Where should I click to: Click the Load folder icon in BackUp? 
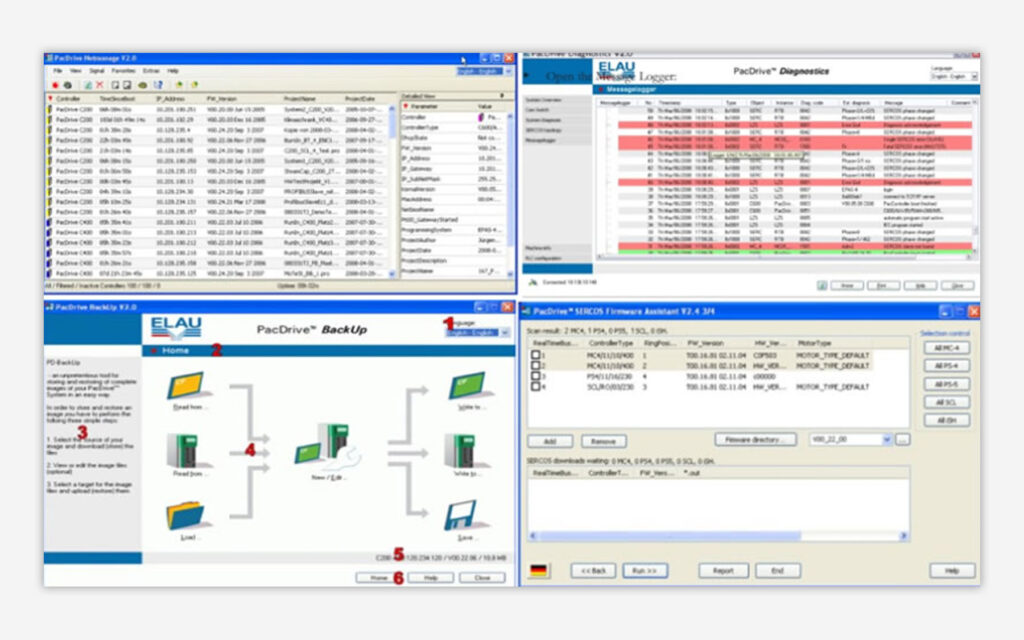coord(186,513)
